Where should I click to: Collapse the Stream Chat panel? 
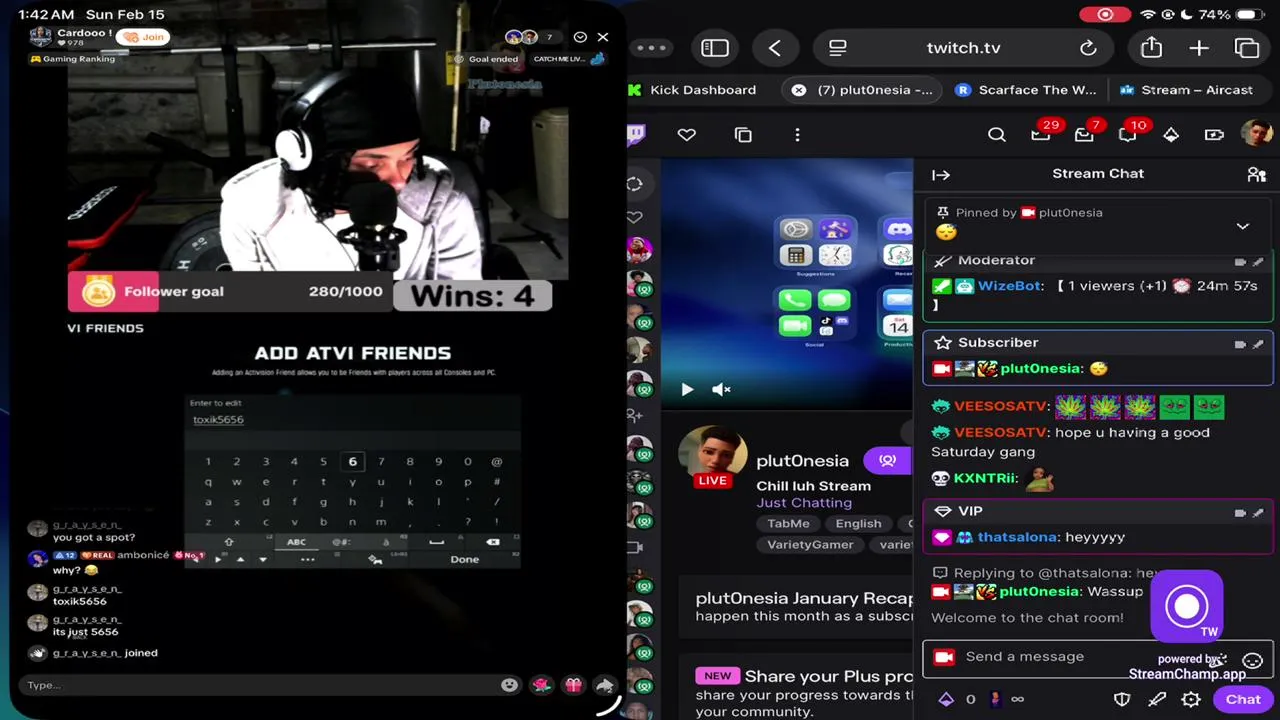pos(941,174)
